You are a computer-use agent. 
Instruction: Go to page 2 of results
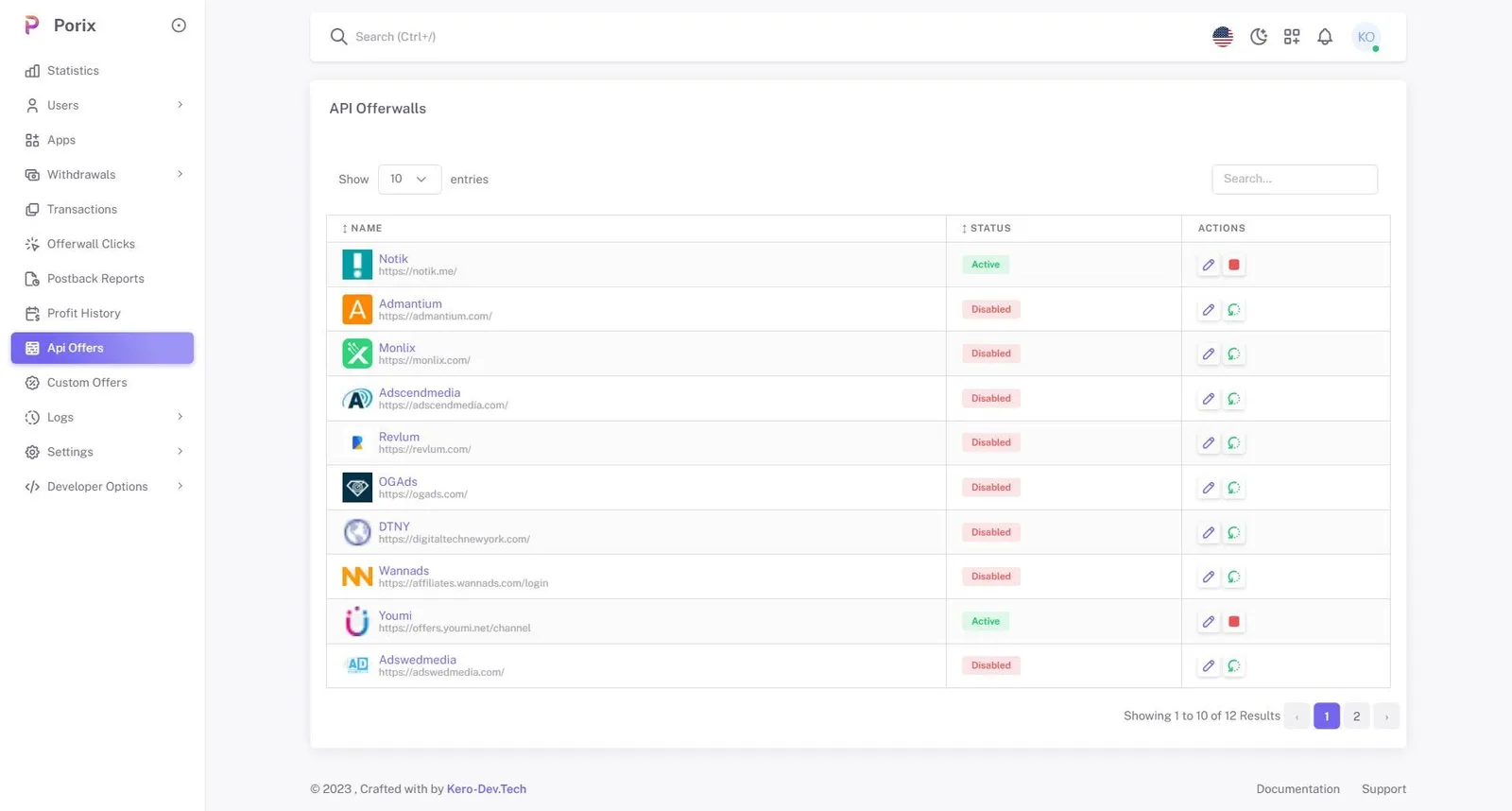pos(1356,716)
